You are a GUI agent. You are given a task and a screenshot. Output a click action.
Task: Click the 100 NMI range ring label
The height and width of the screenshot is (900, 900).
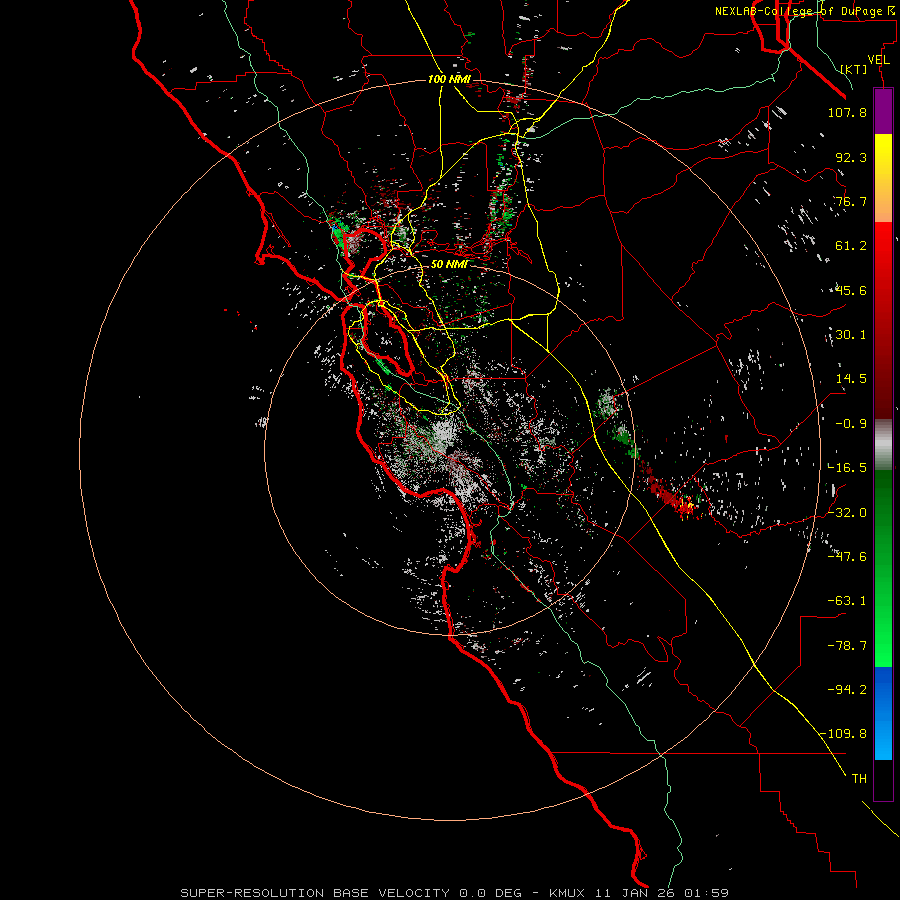tap(449, 79)
